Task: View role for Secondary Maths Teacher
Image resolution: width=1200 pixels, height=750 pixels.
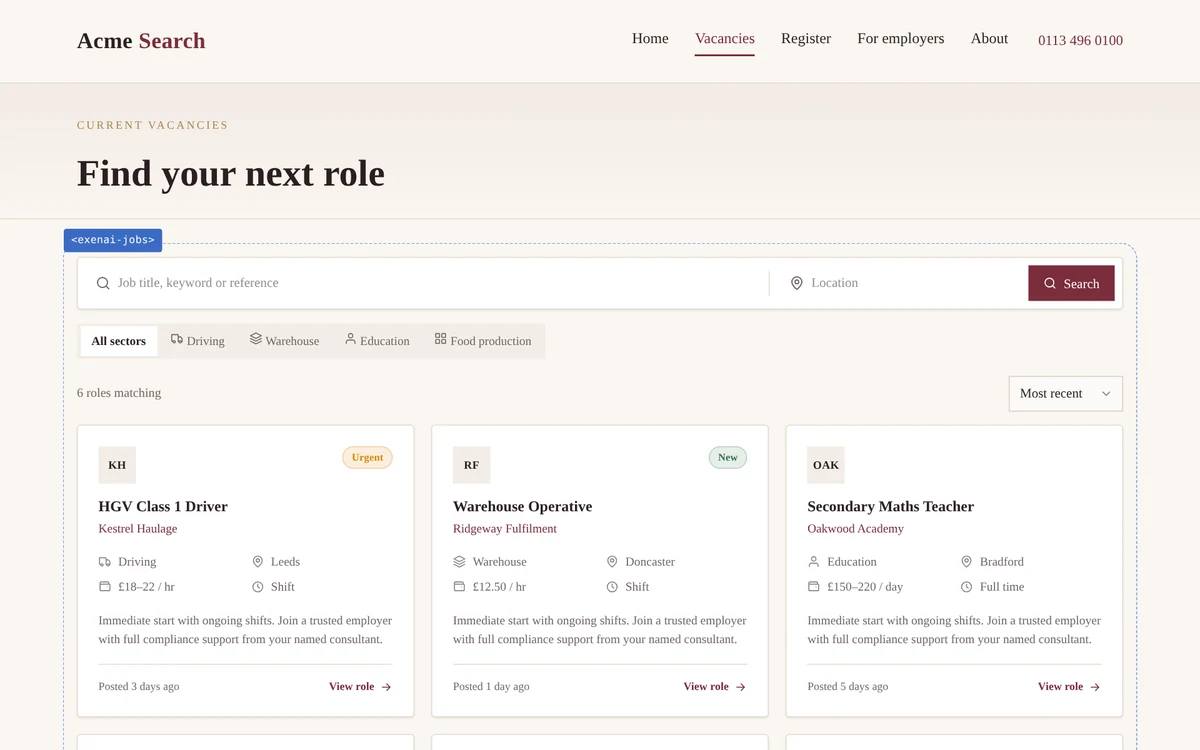Action: (x=1069, y=687)
